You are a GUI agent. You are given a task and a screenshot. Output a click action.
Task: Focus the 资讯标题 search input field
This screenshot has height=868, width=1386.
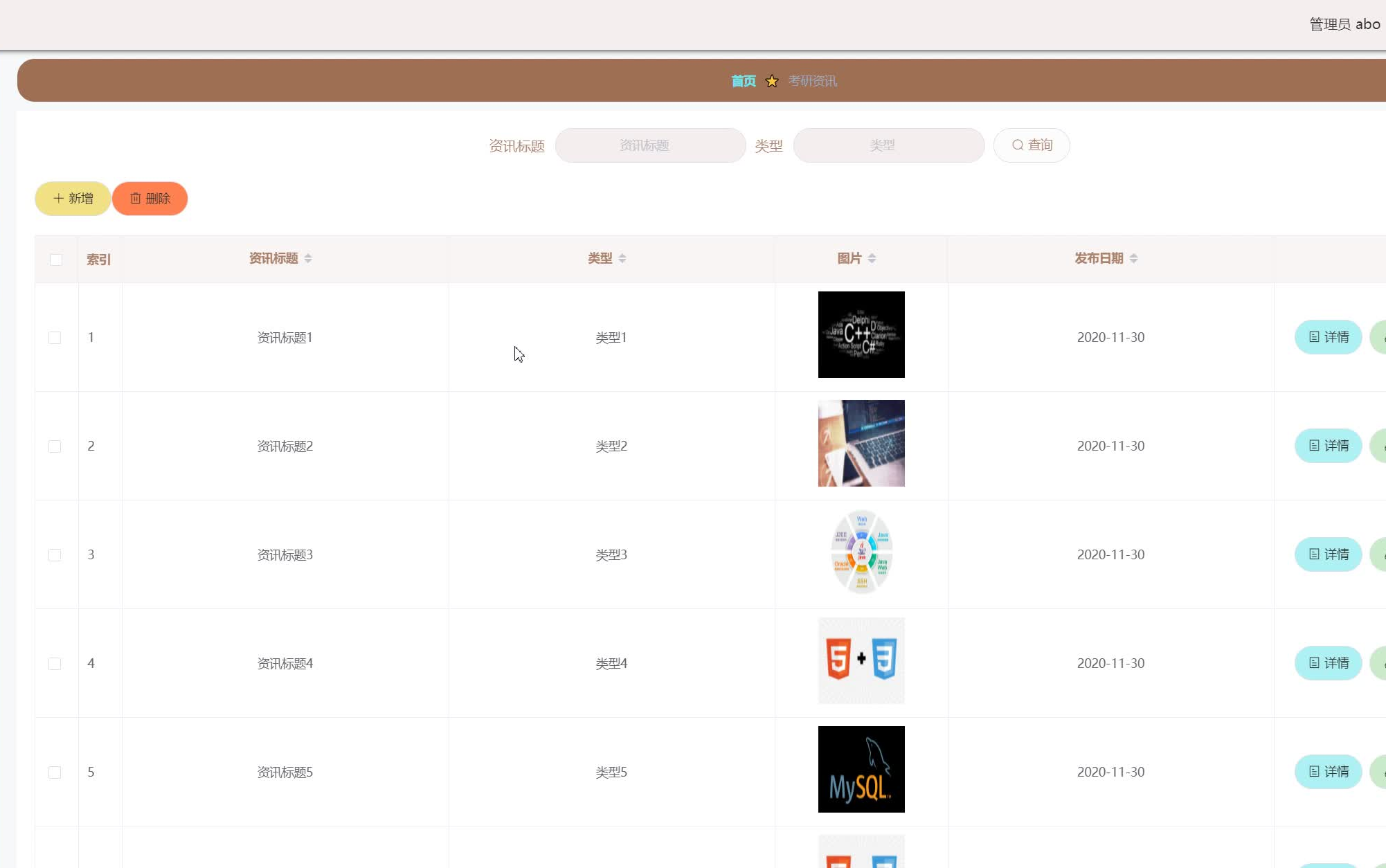(x=651, y=145)
